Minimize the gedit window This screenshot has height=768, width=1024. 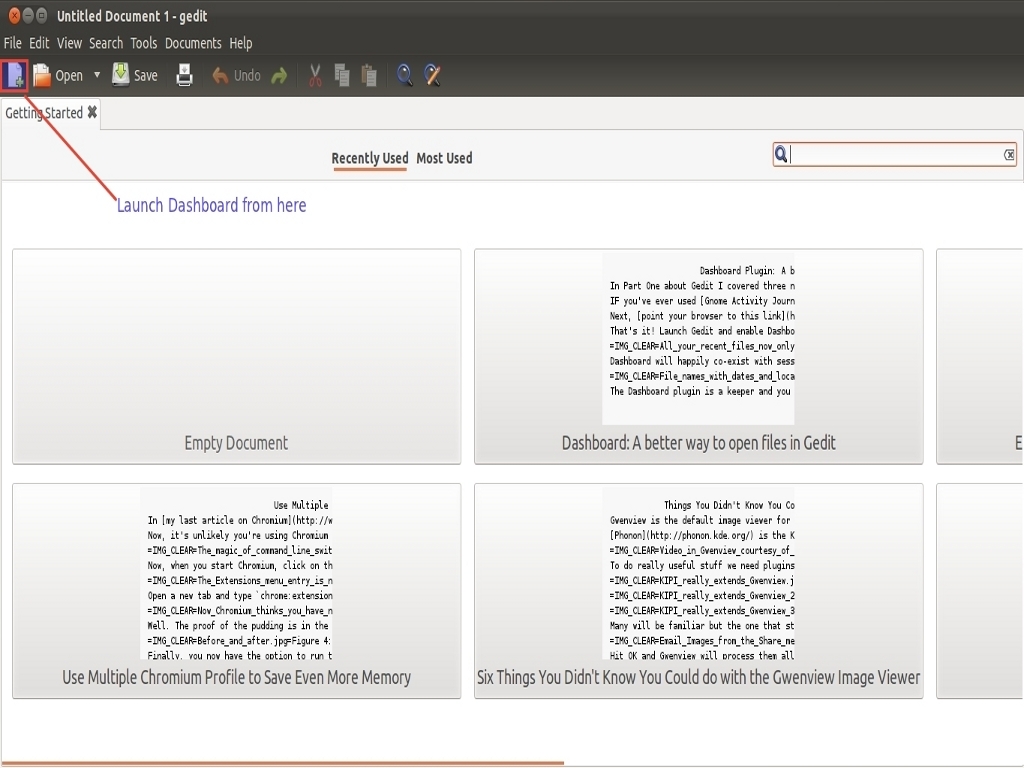(x=28, y=15)
